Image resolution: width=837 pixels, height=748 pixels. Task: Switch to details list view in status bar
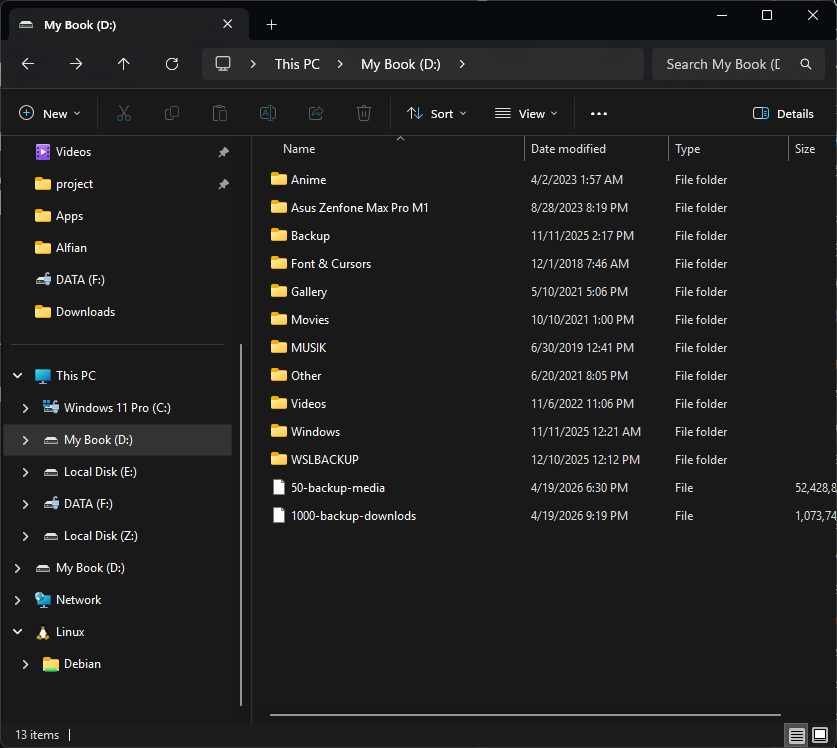(x=796, y=735)
